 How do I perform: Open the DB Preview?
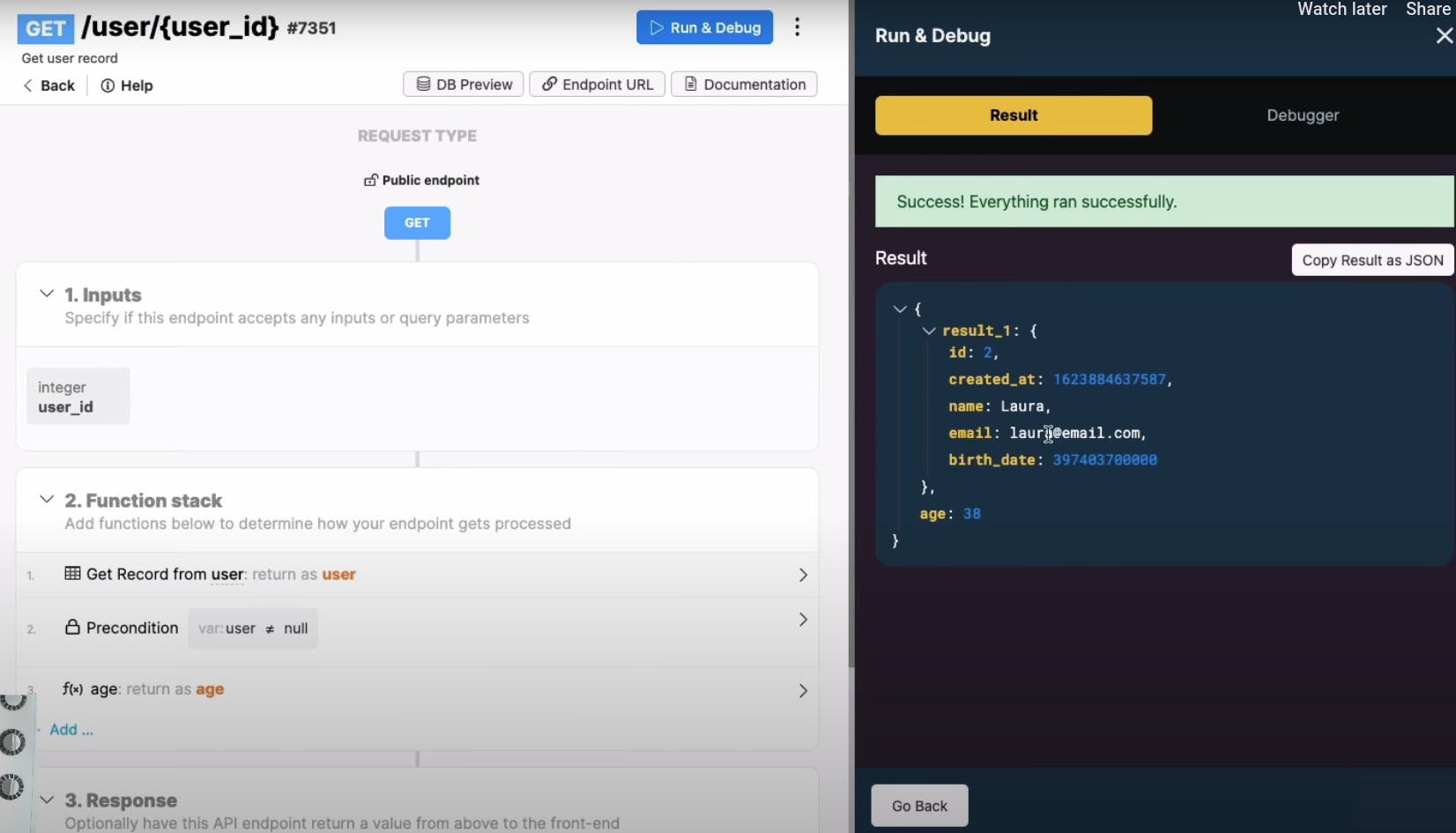point(464,85)
